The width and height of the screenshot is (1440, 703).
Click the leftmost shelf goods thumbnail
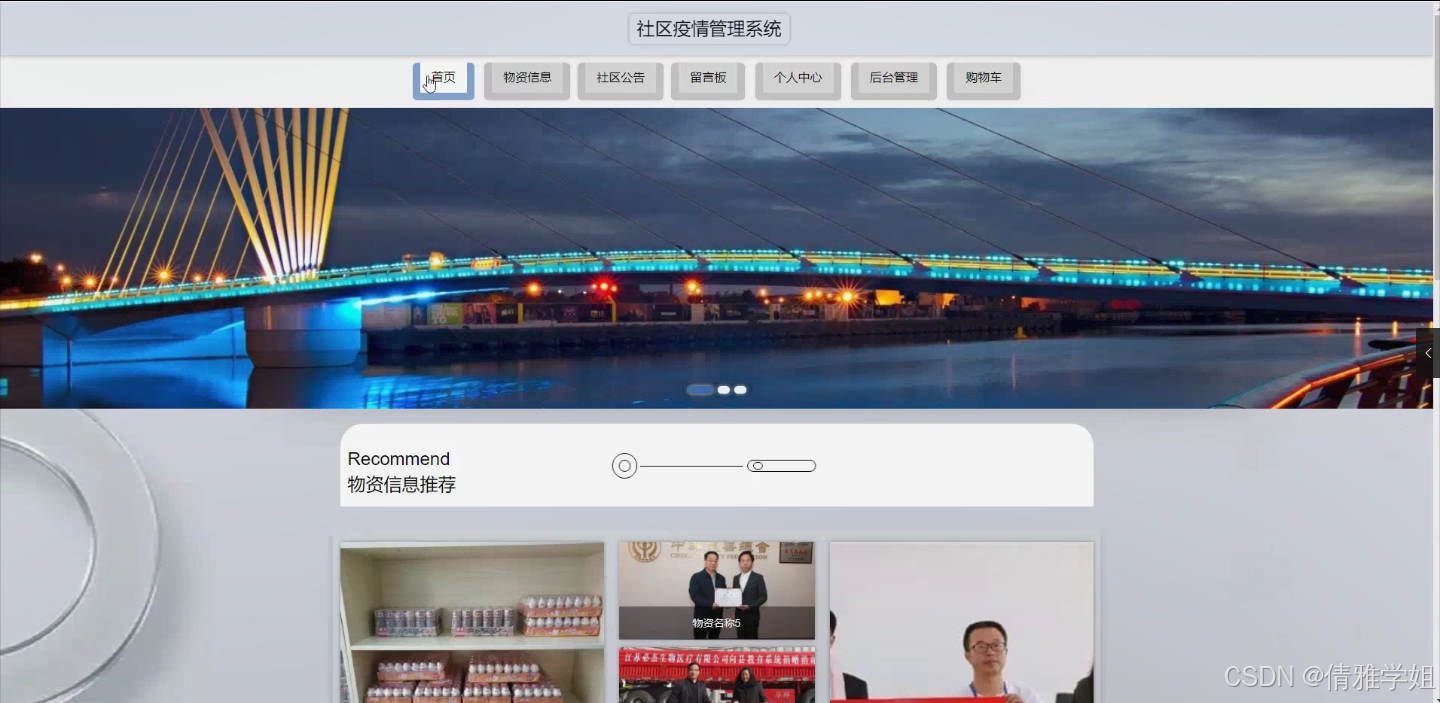pos(471,622)
